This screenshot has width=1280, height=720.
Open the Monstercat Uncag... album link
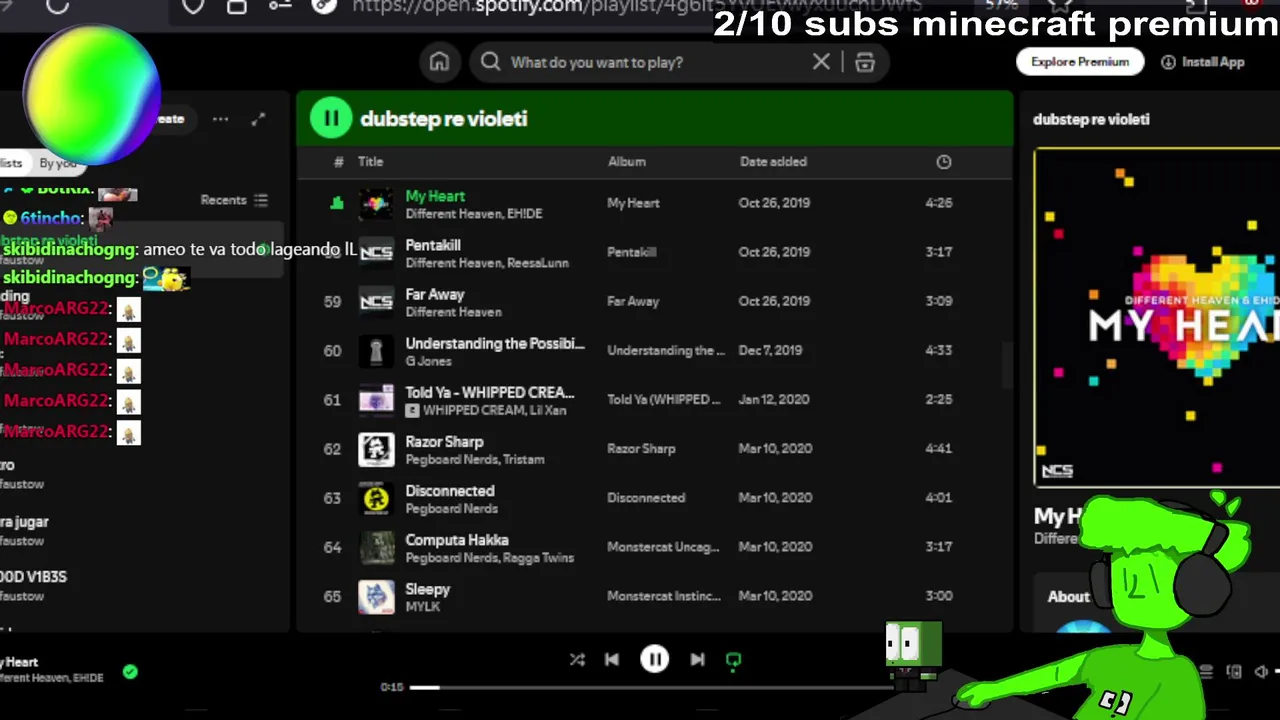pyautogui.click(x=663, y=547)
